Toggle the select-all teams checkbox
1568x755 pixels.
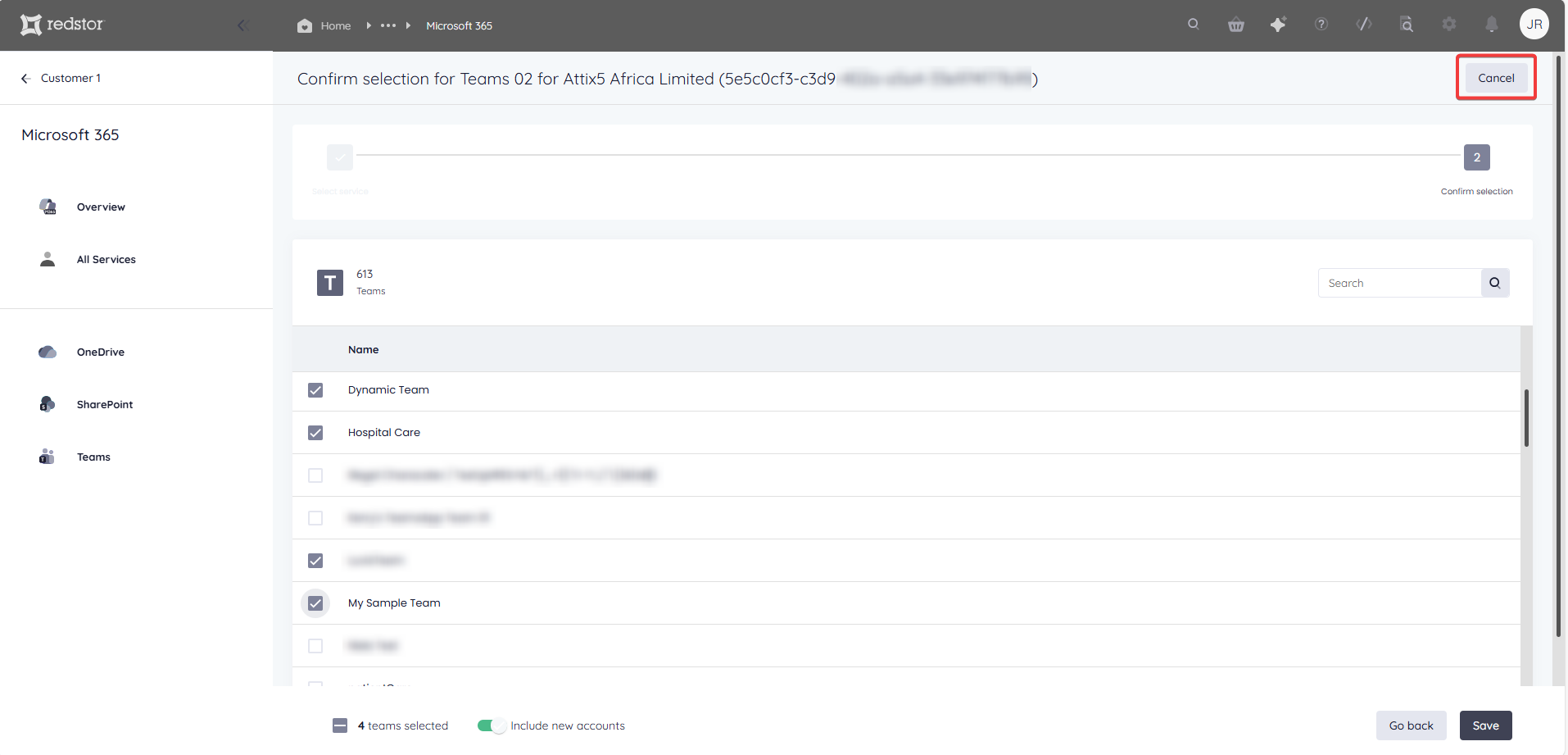pos(340,725)
